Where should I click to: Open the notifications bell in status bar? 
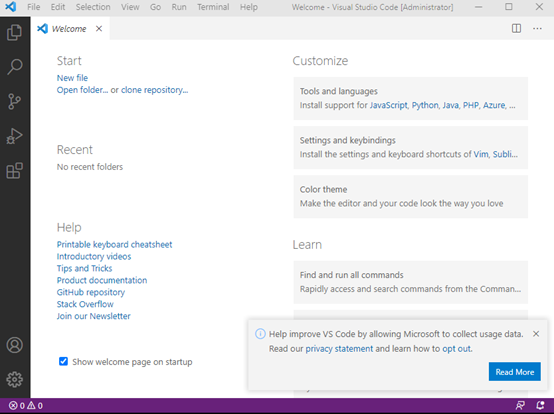540,405
